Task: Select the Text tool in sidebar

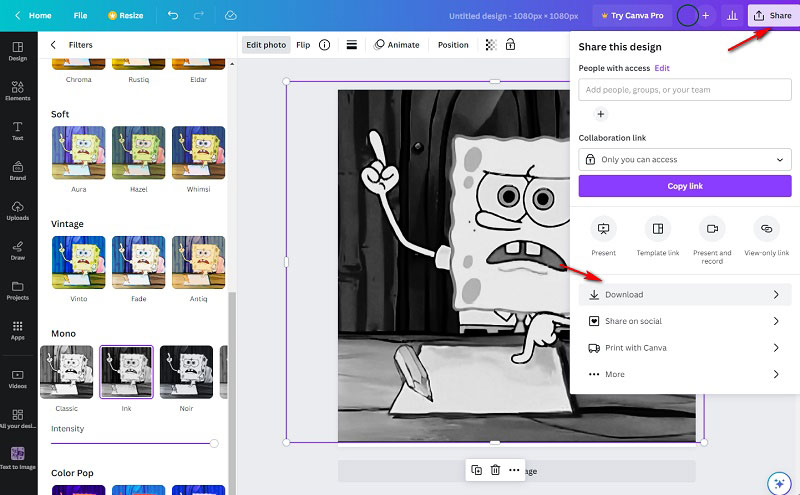Action: (x=17, y=131)
